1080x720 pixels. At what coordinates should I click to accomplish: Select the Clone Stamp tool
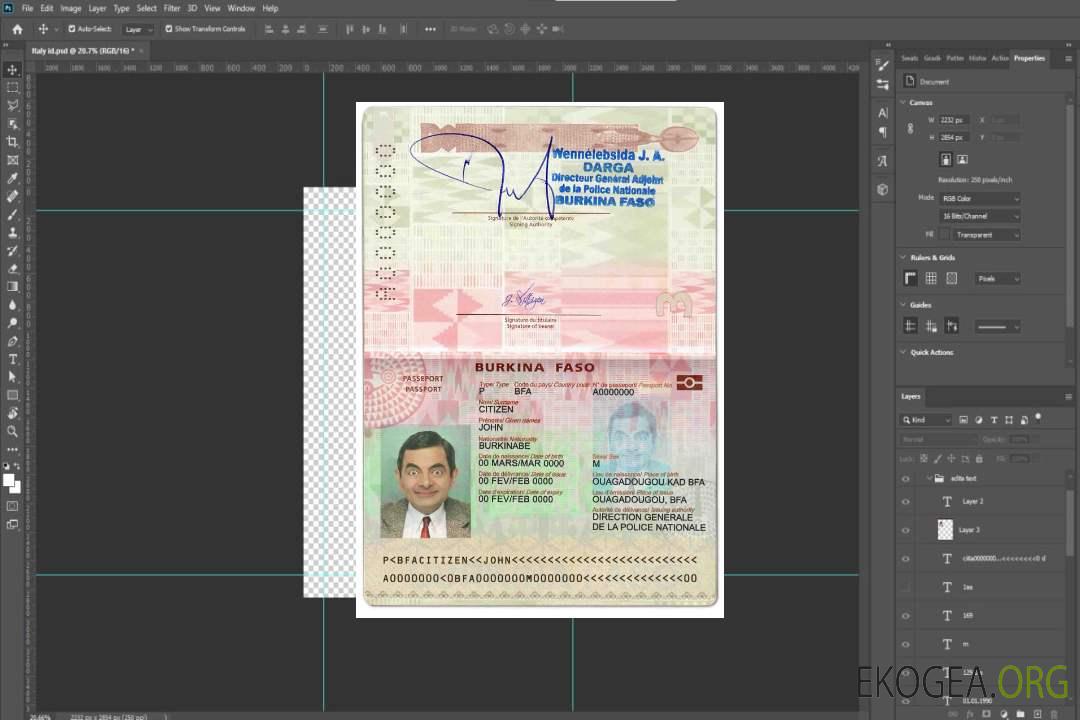pyautogui.click(x=12, y=233)
